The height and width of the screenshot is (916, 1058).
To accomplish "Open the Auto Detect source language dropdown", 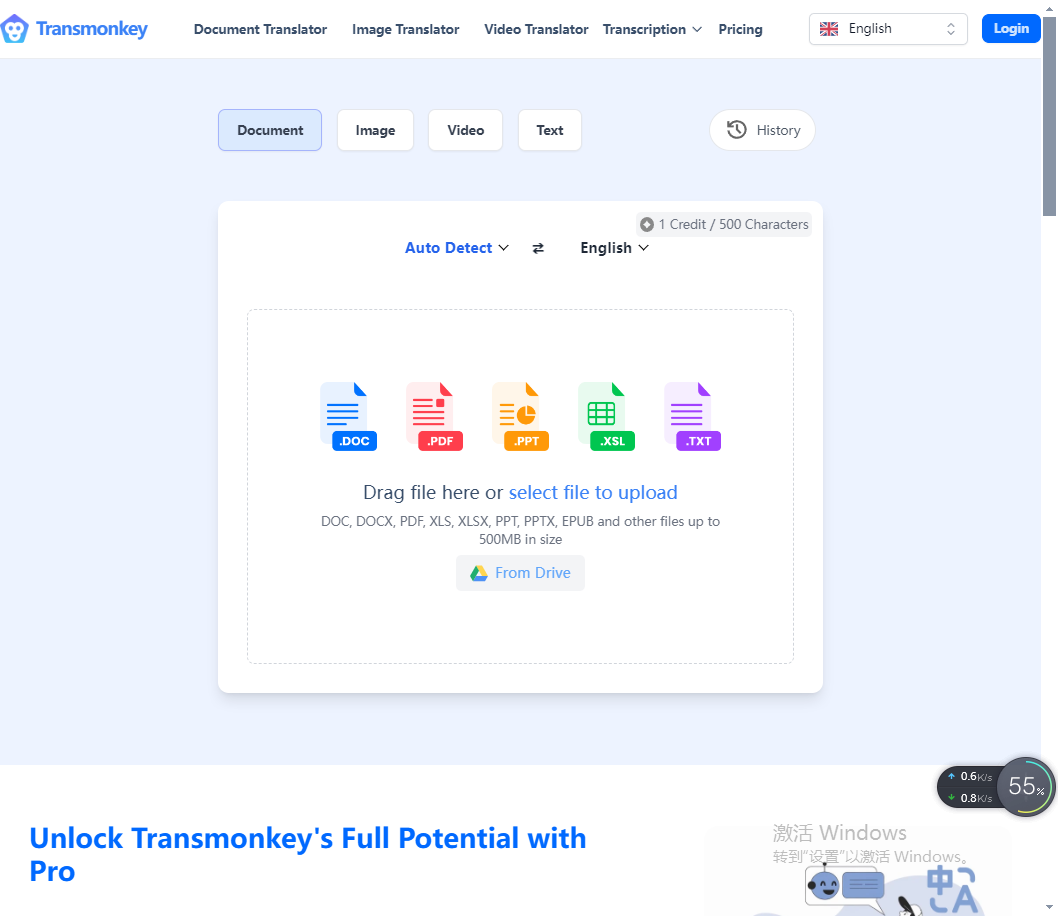I will point(457,248).
